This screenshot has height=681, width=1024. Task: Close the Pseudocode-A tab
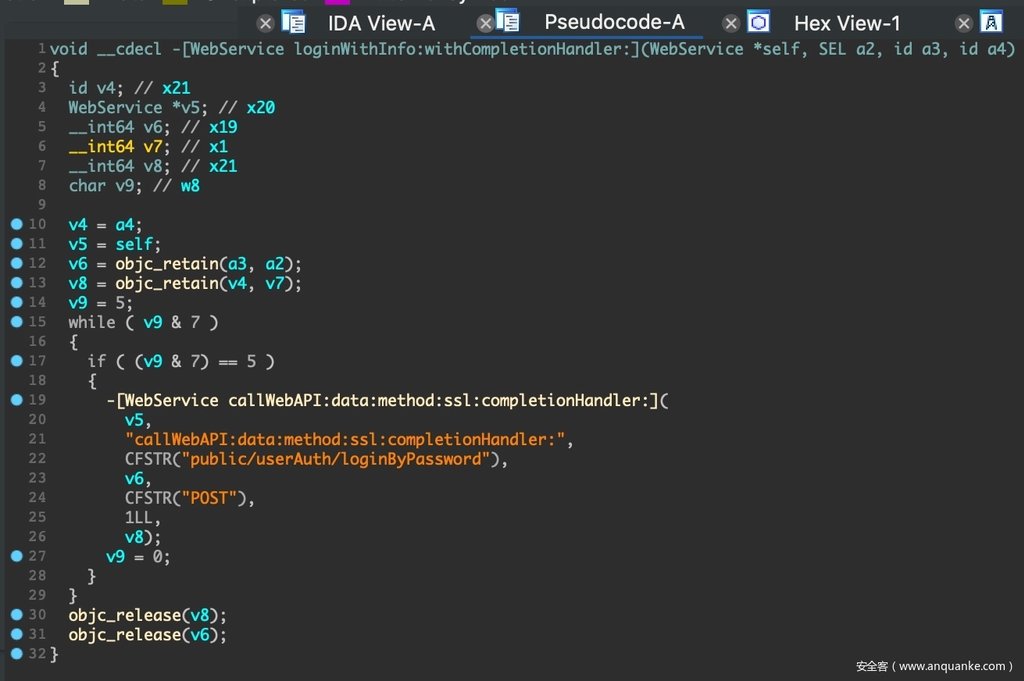[x=485, y=23]
